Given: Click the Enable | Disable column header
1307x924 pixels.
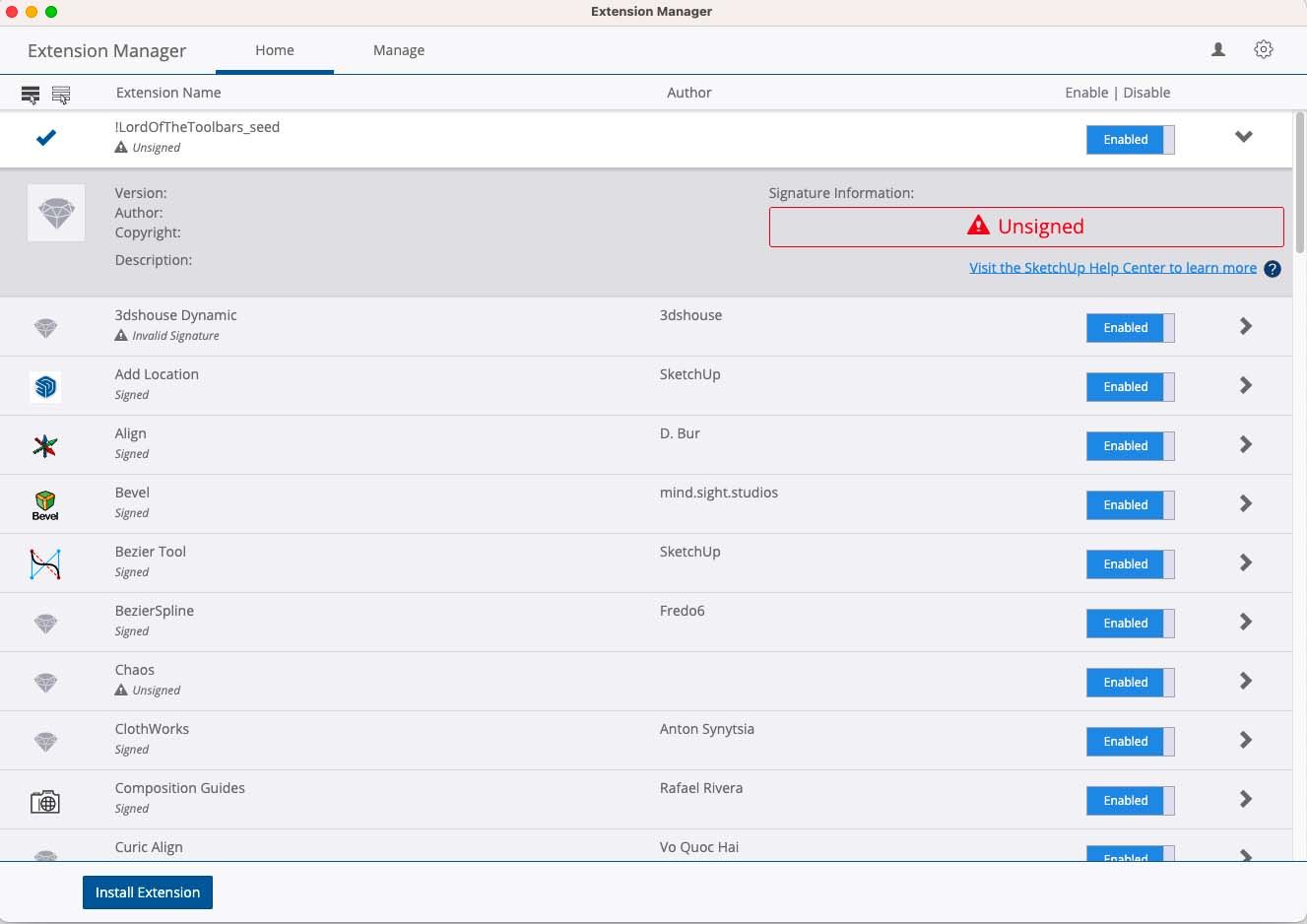Looking at the screenshot, I should coord(1118,93).
